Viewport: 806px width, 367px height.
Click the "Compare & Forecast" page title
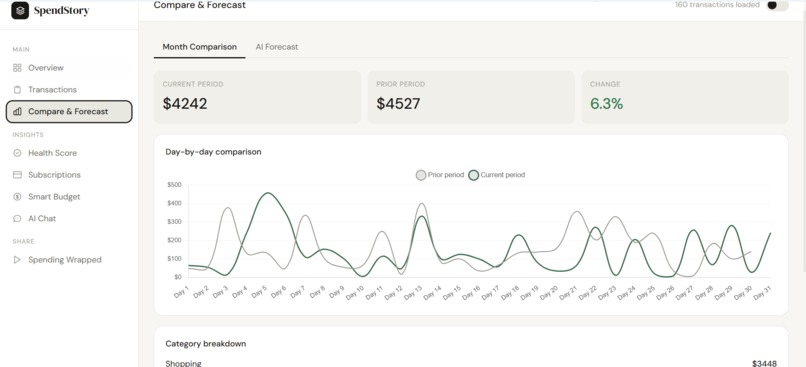click(200, 5)
